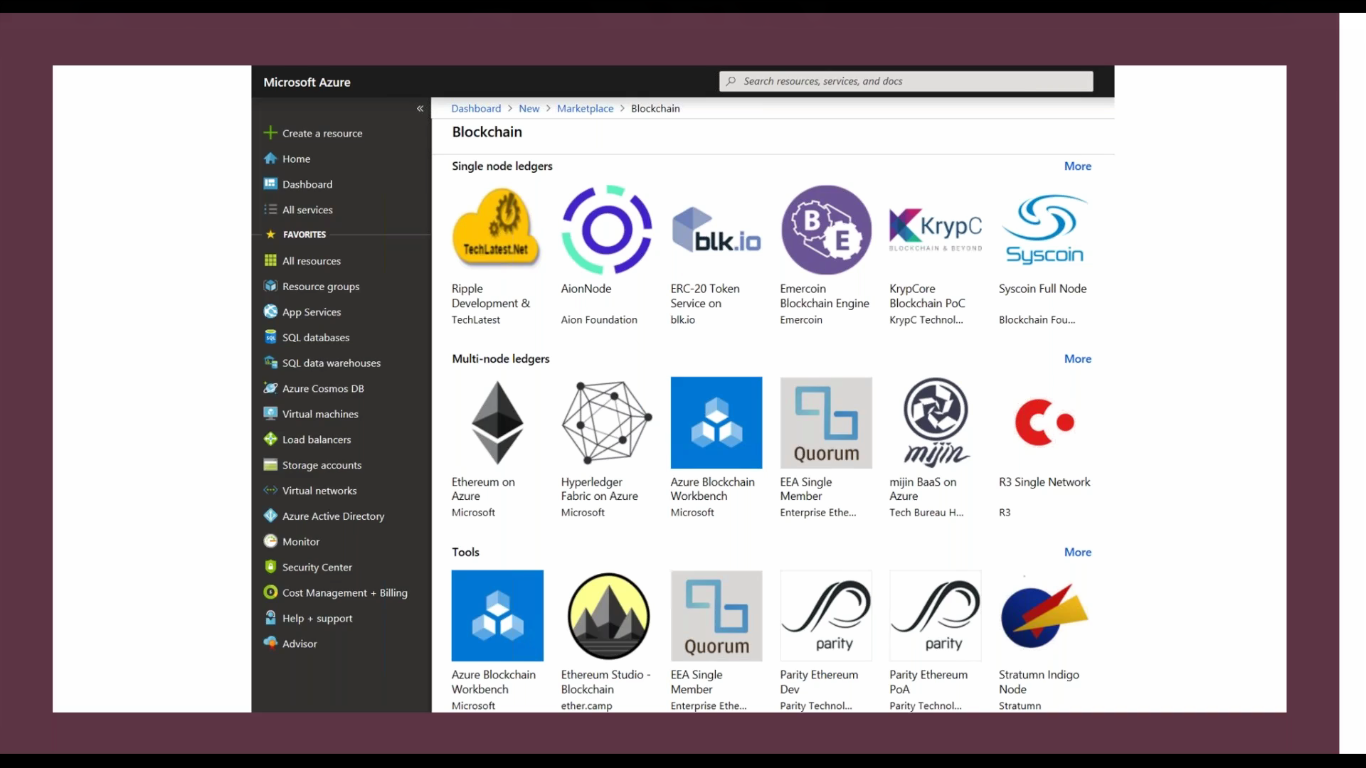Viewport: 1366px width, 768px height.
Task: Click More for Multi-node ledgers
Action: (x=1077, y=359)
